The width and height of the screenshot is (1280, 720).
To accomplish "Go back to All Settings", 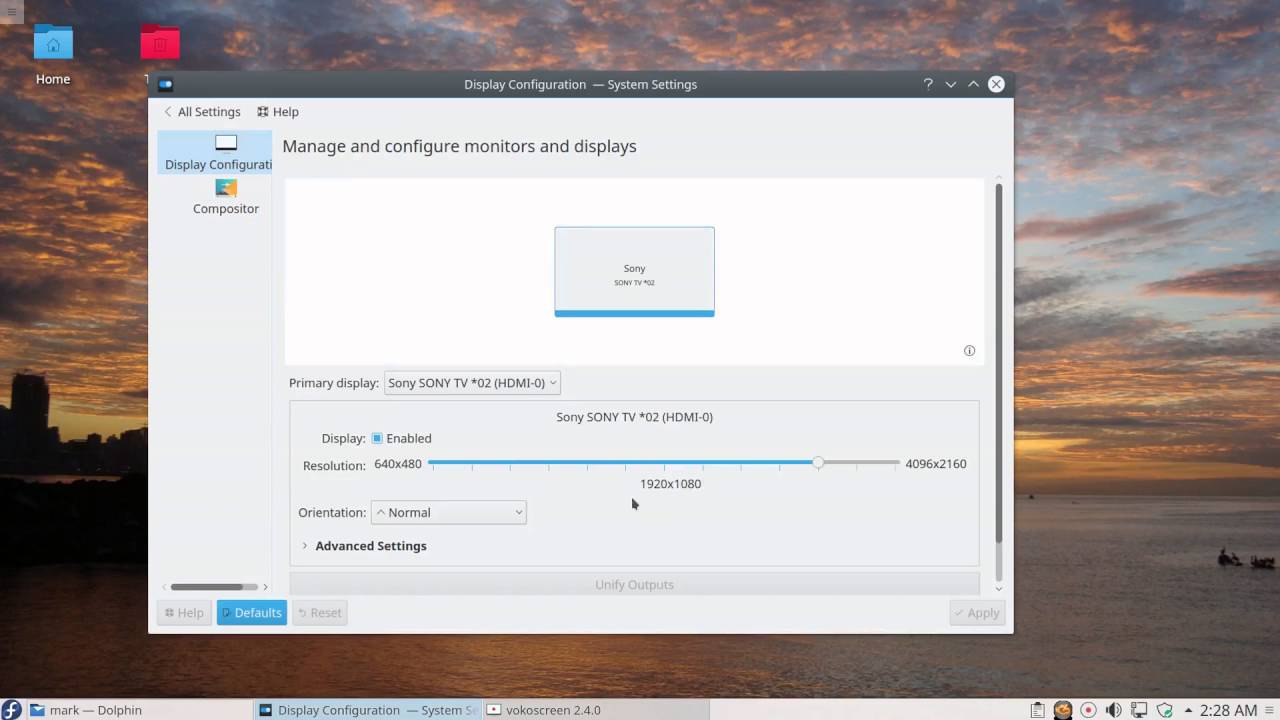I will pyautogui.click(x=202, y=112).
